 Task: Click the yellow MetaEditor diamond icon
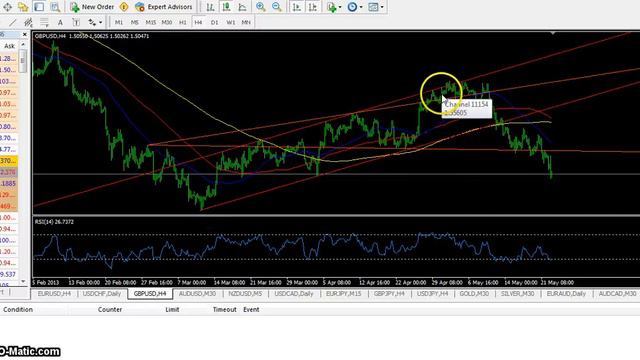click(124, 7)
